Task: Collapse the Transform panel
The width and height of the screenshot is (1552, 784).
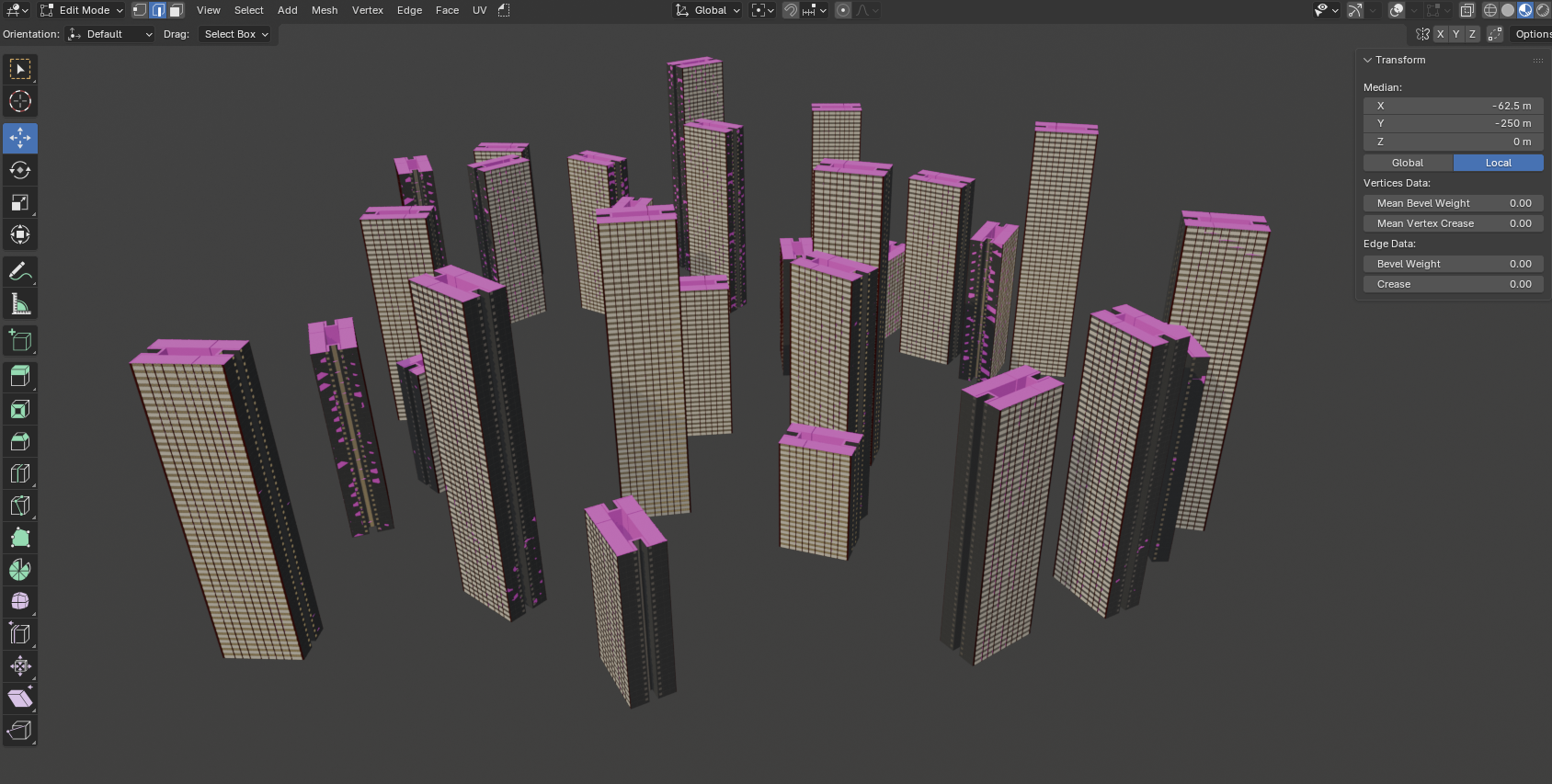Action: point(1367,60)
